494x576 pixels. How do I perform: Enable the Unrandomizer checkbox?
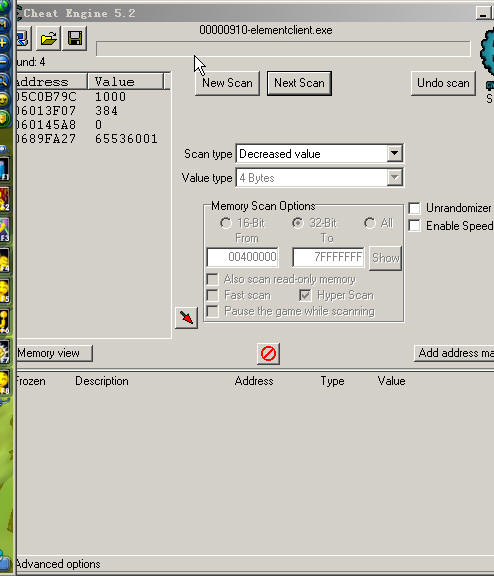(414, 208)
